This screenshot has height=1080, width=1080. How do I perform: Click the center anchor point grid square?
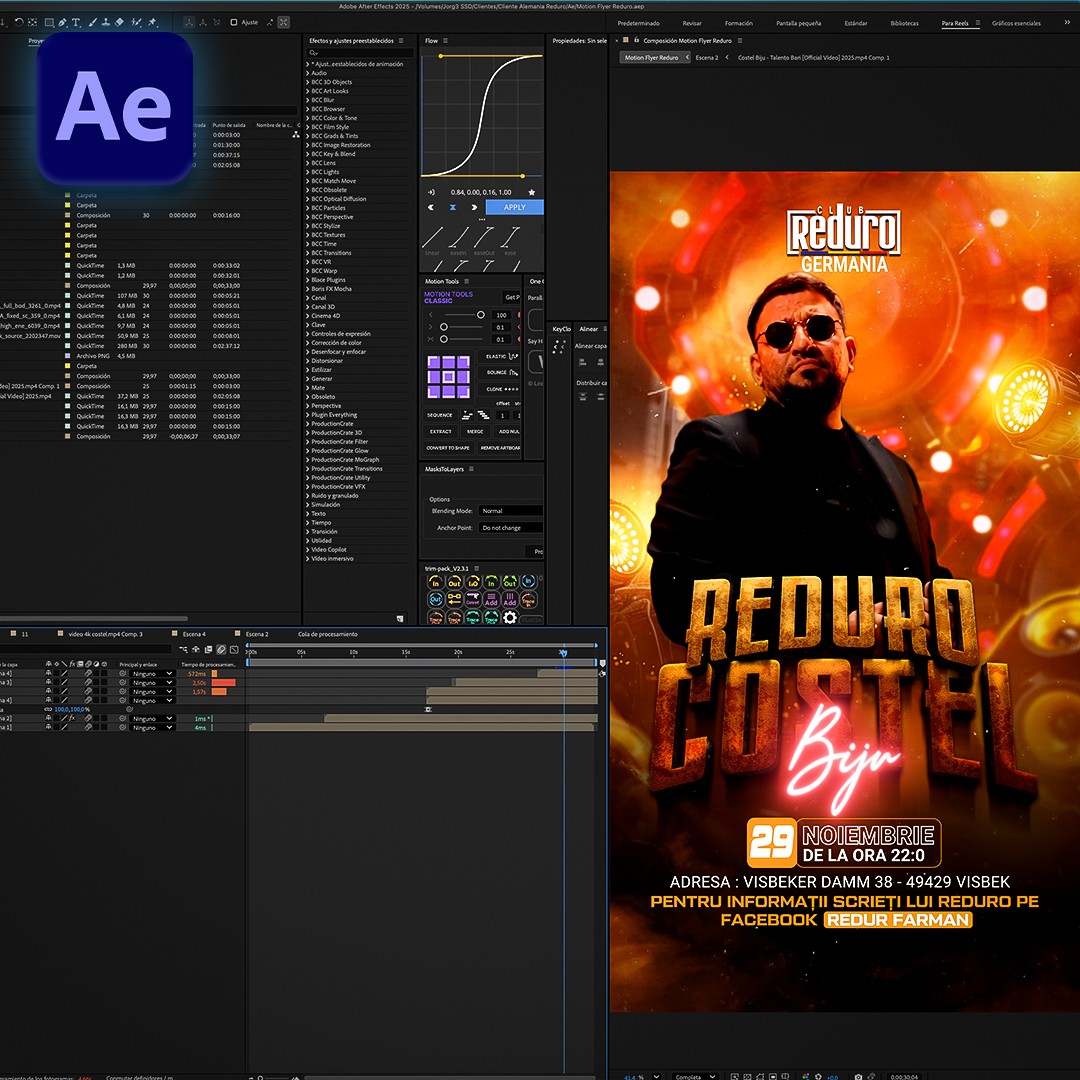point(448,377)
